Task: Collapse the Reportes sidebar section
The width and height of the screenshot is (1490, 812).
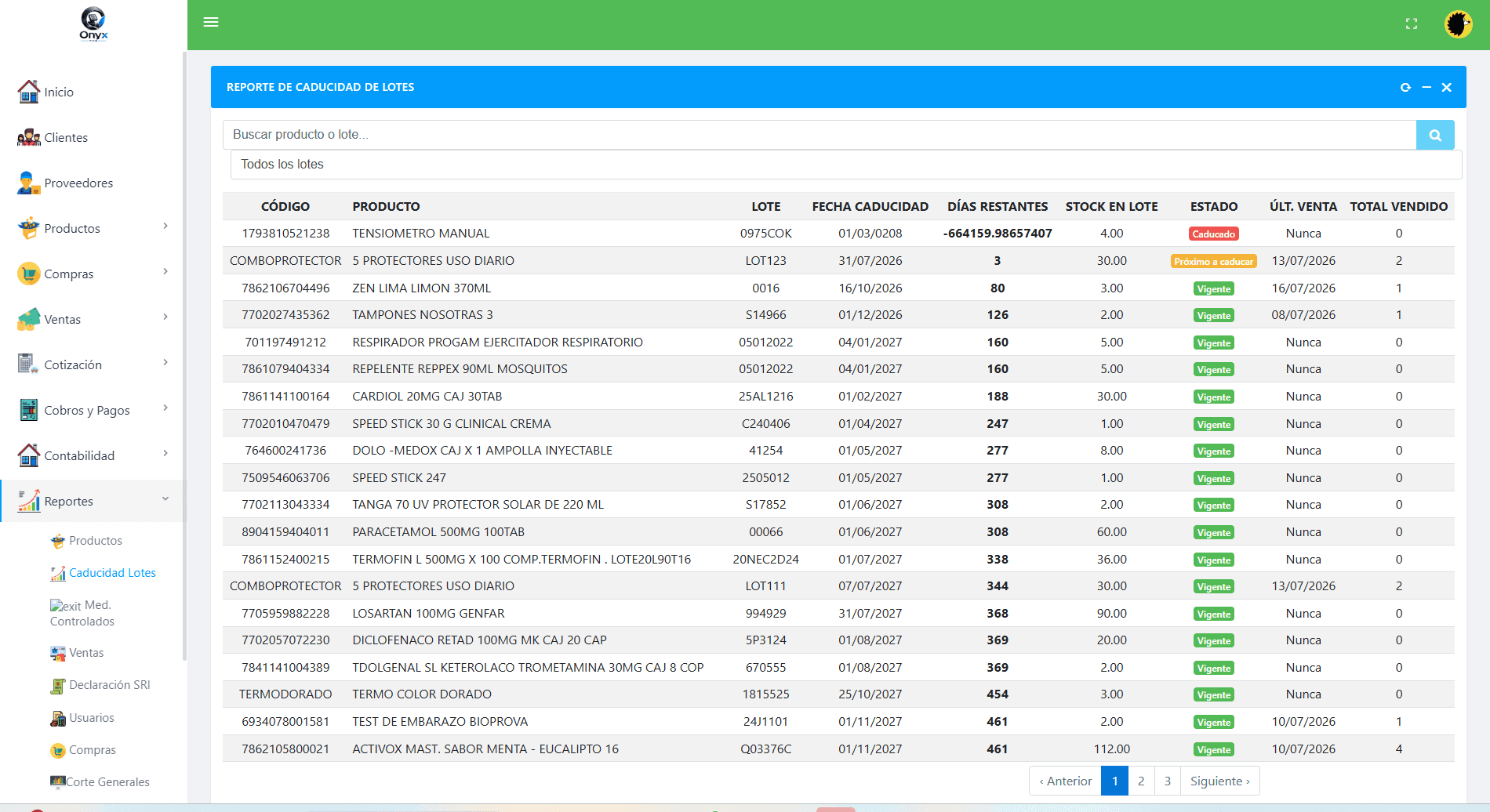Action: click(93, 501)
